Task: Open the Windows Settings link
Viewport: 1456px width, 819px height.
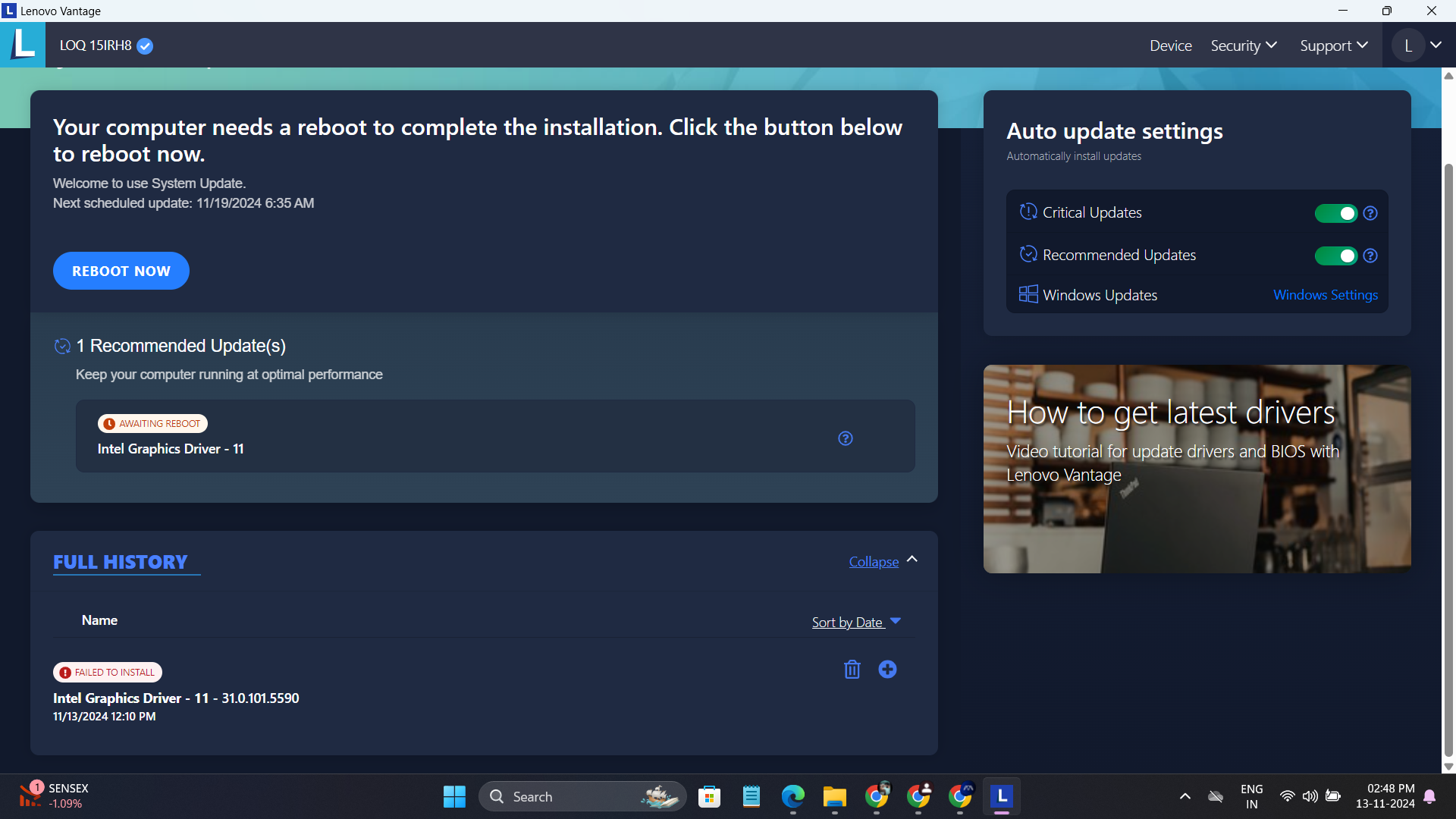Action: [1326, 295]
